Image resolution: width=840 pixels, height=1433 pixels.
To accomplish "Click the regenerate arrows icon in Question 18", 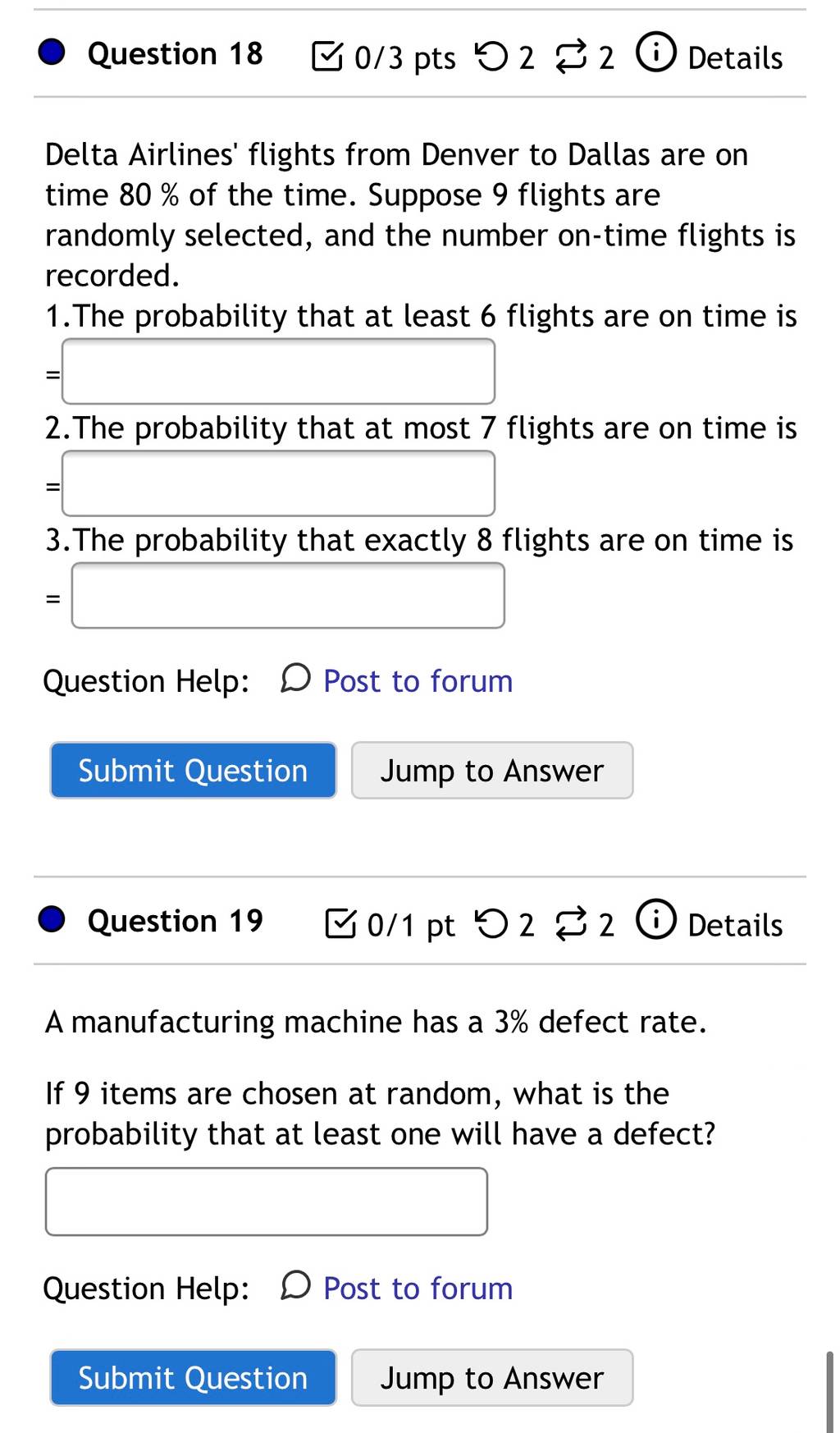I will coord(572,57).
